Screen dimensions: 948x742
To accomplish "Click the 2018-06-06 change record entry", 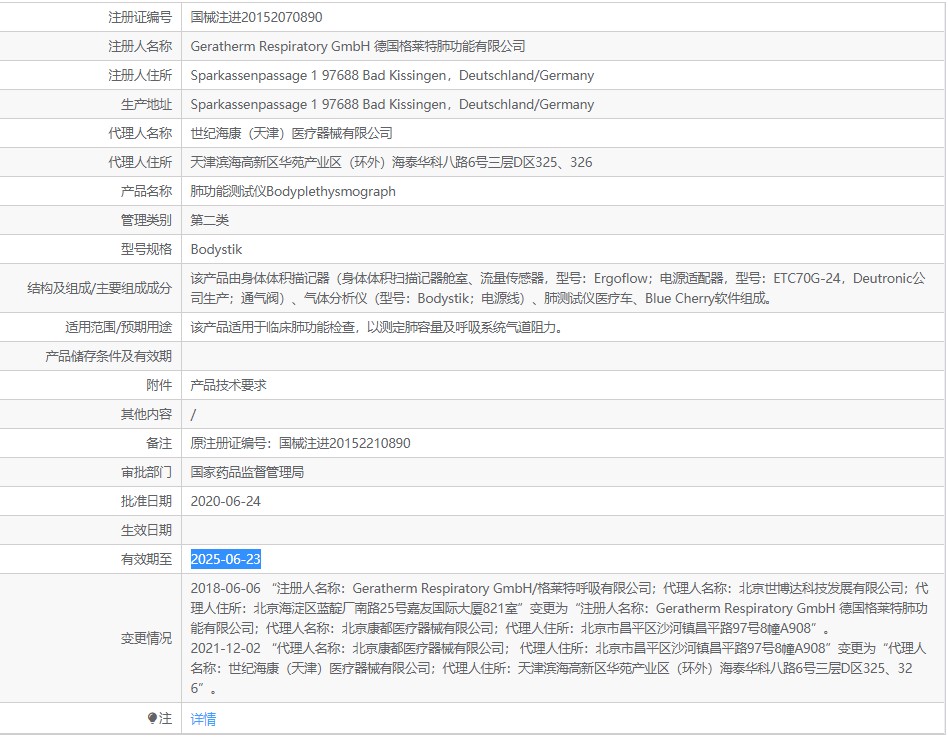I will pyautogui.click(x=559, y=608).
